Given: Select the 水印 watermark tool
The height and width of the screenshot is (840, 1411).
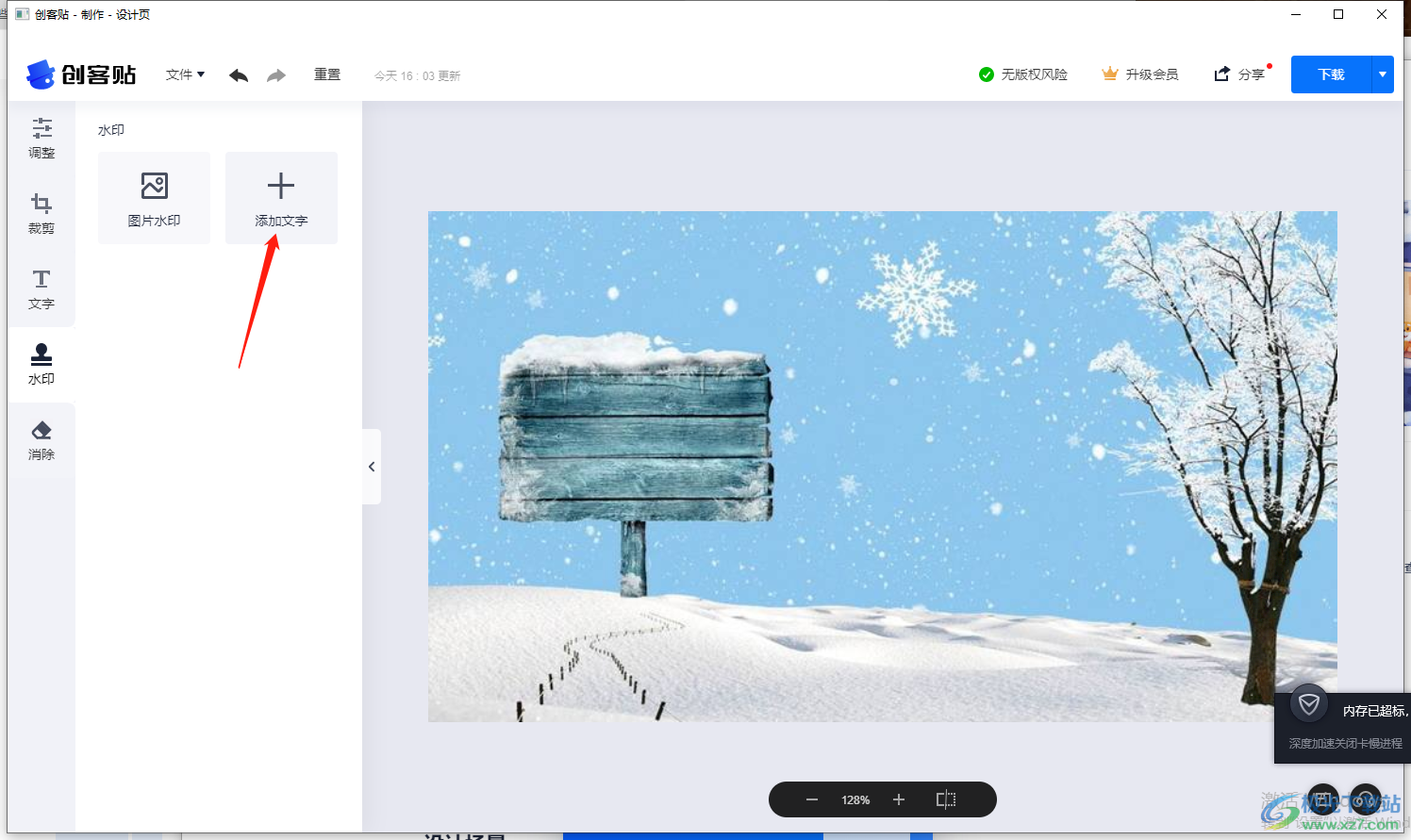Looking at the screenshot, I should tap(41, 365).
